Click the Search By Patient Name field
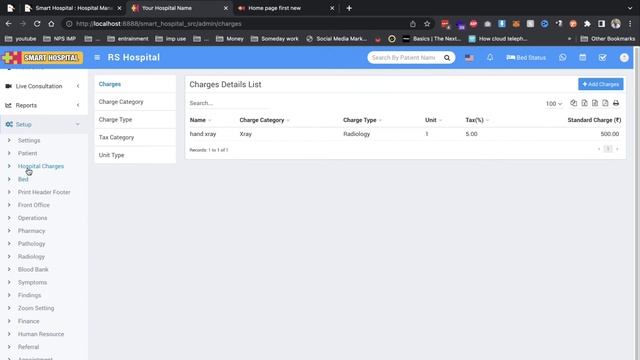The image size is (640, 360). pos(404,58)
